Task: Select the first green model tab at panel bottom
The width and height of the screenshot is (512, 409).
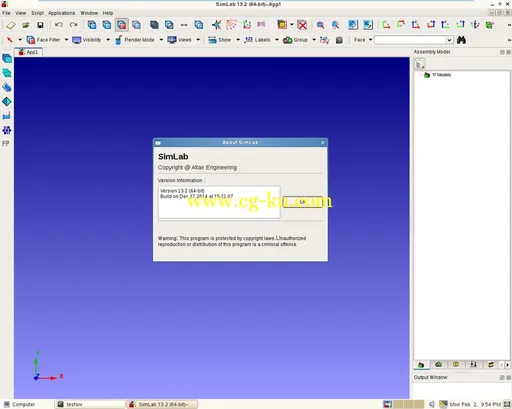Action: 421,365
